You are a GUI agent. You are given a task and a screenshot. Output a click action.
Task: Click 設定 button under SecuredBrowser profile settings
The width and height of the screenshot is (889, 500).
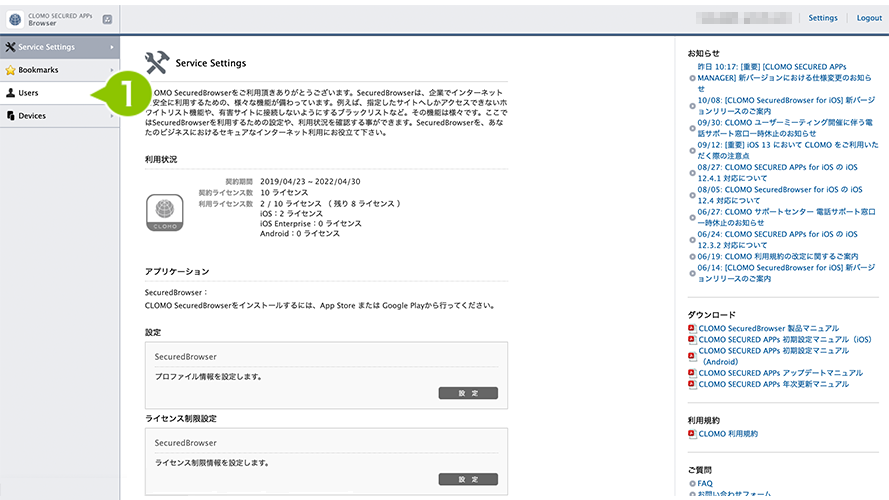click(468, 393)
